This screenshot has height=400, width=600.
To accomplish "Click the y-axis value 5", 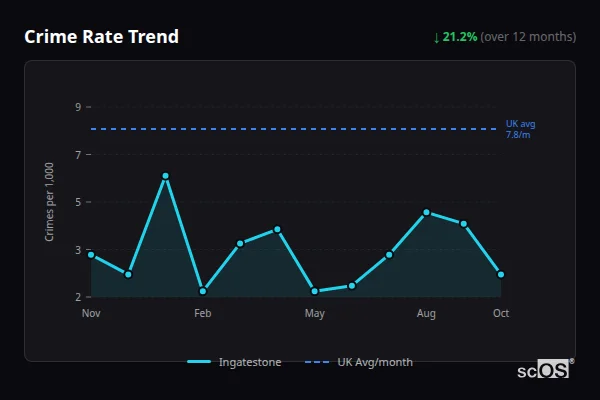I will click(x=78, y=202).
